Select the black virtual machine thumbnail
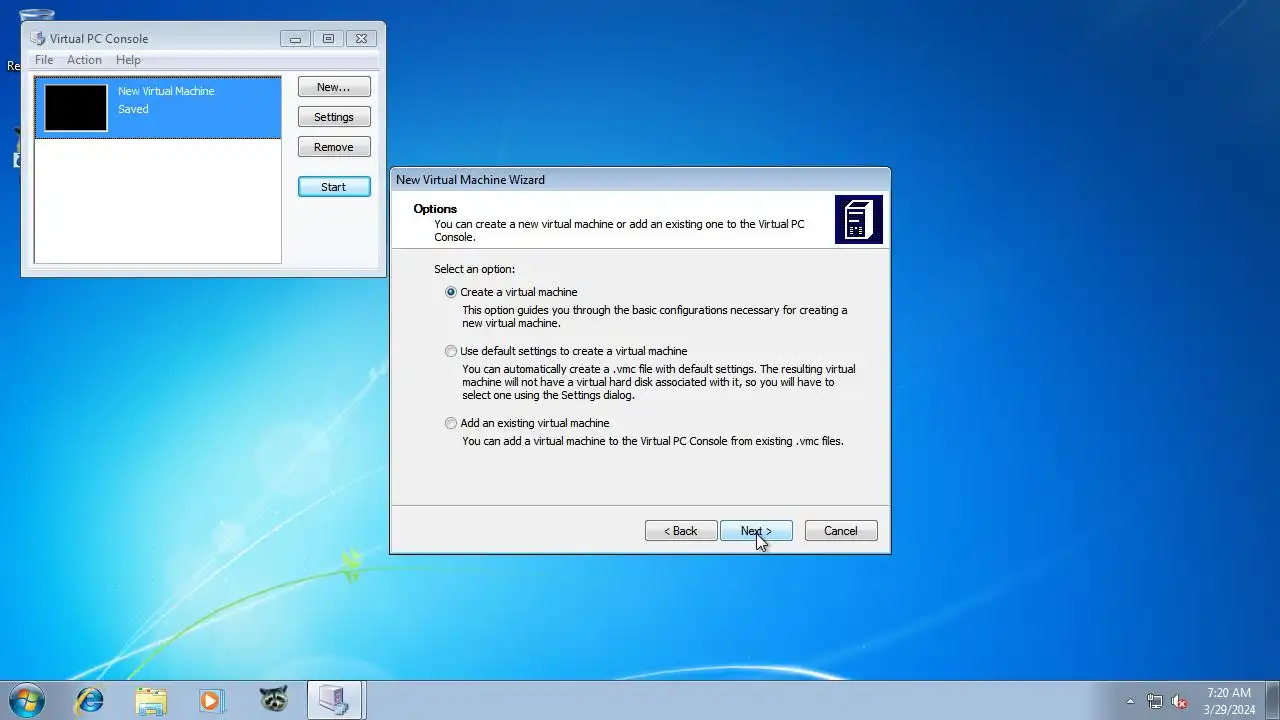Screen dimensions: 1280x720 tap(76, 108)
